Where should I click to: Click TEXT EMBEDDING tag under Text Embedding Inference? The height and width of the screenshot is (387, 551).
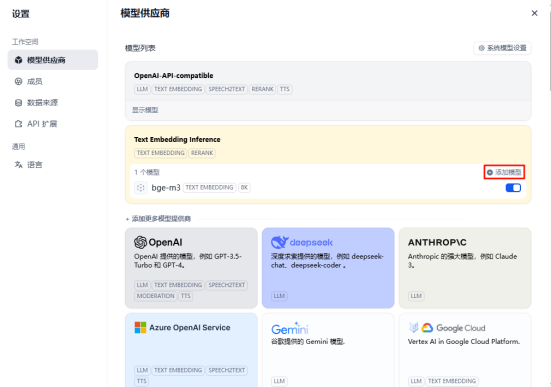point(161,153)
